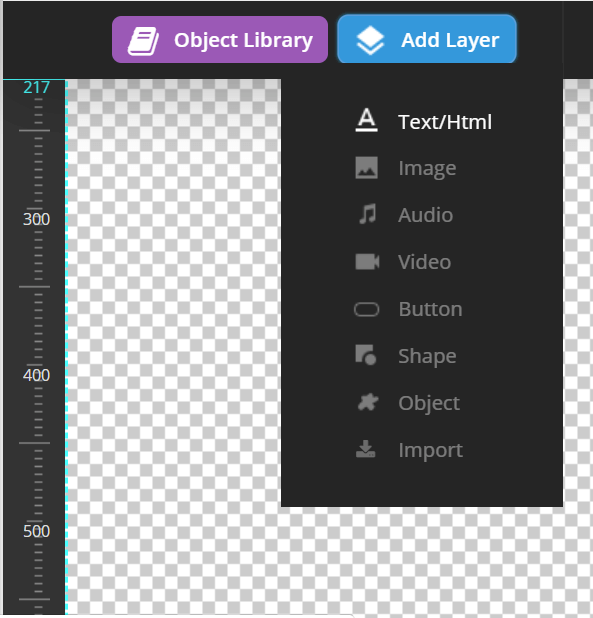Click the book icon on Object Library
The width and height of the screenshot is (593, 618).
tap(143, 41)
